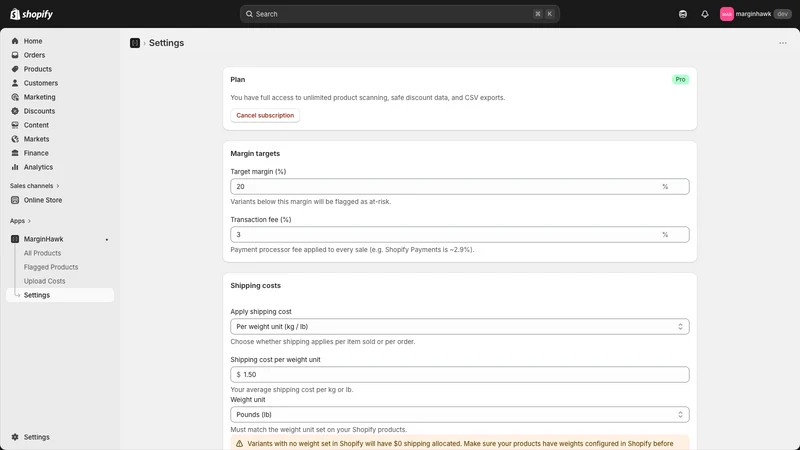Click Cancel subscription button

pos(265,115)
